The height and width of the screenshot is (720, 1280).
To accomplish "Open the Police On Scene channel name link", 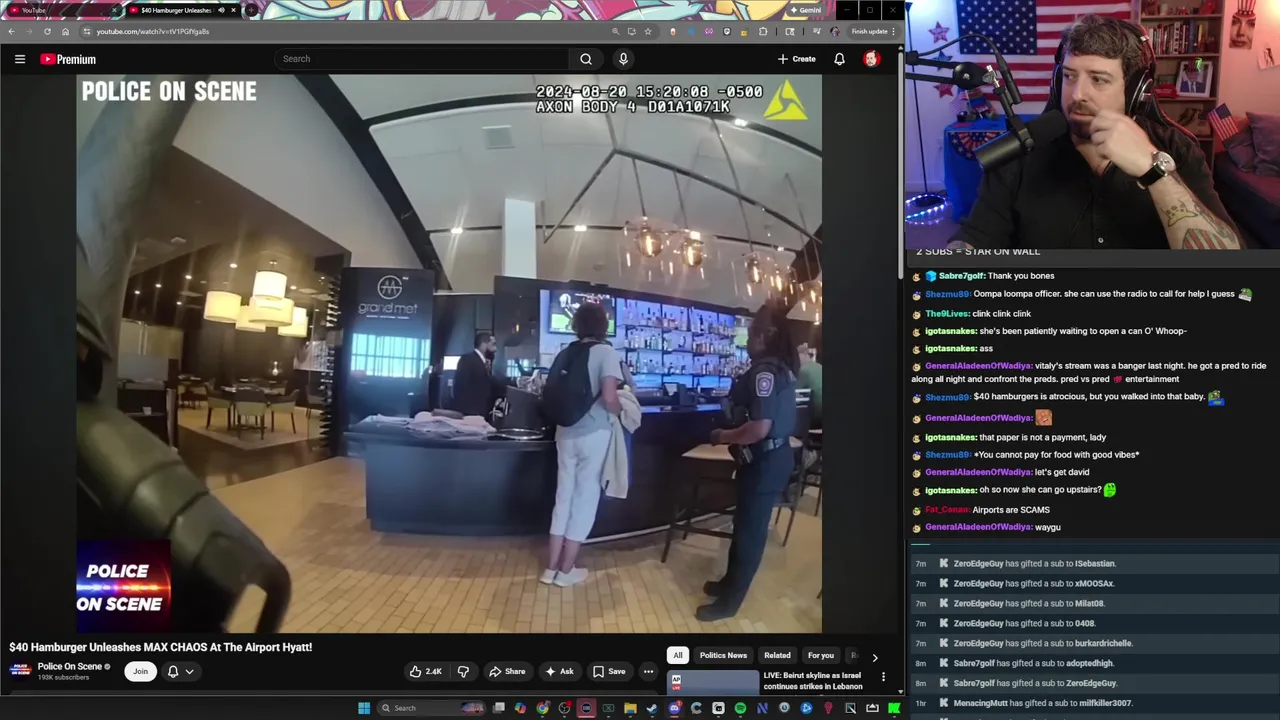I will click(70, 666).
